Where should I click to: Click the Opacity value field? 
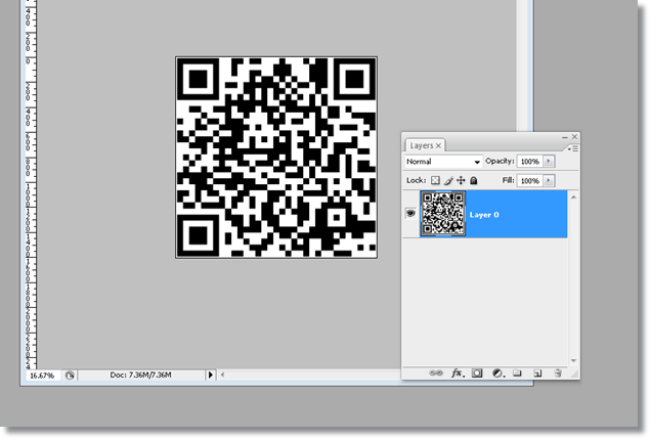tap(530, 161)
